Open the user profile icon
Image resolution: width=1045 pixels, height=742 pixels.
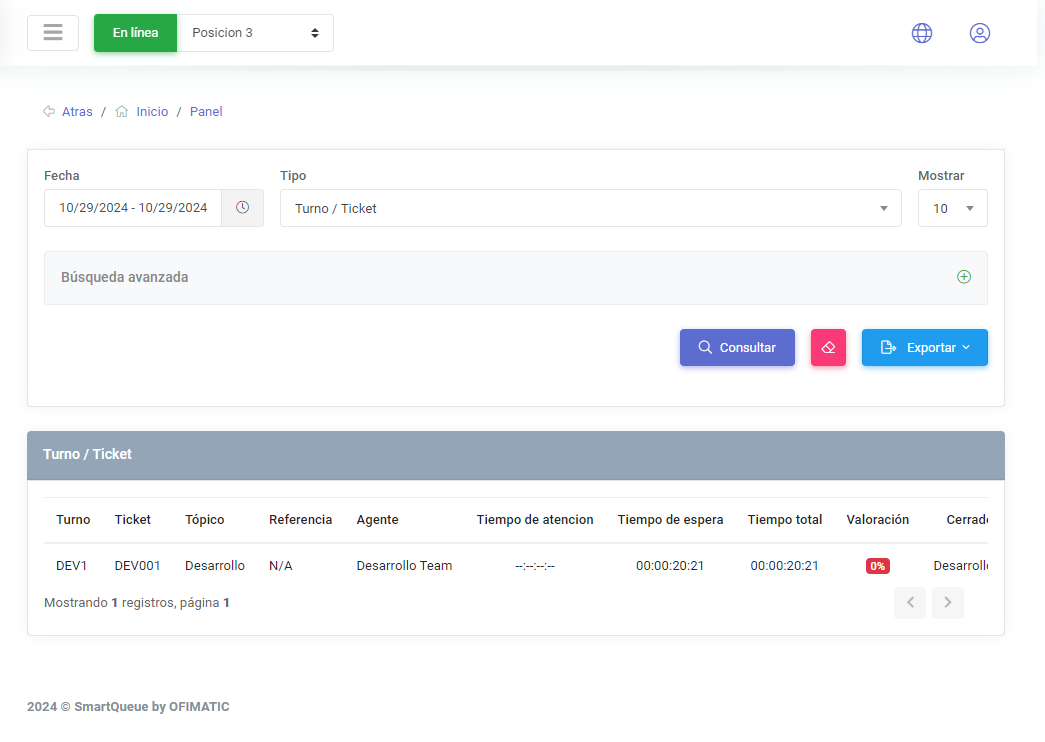(x=979, y=33)
